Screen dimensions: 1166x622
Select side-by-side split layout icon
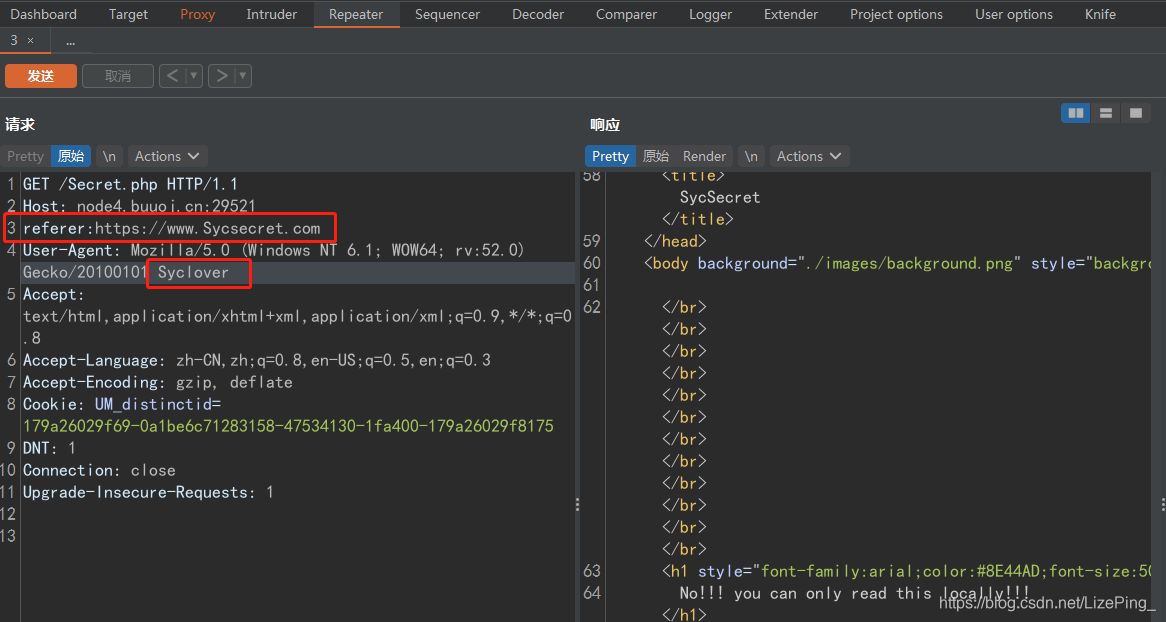pos(1075,113)
